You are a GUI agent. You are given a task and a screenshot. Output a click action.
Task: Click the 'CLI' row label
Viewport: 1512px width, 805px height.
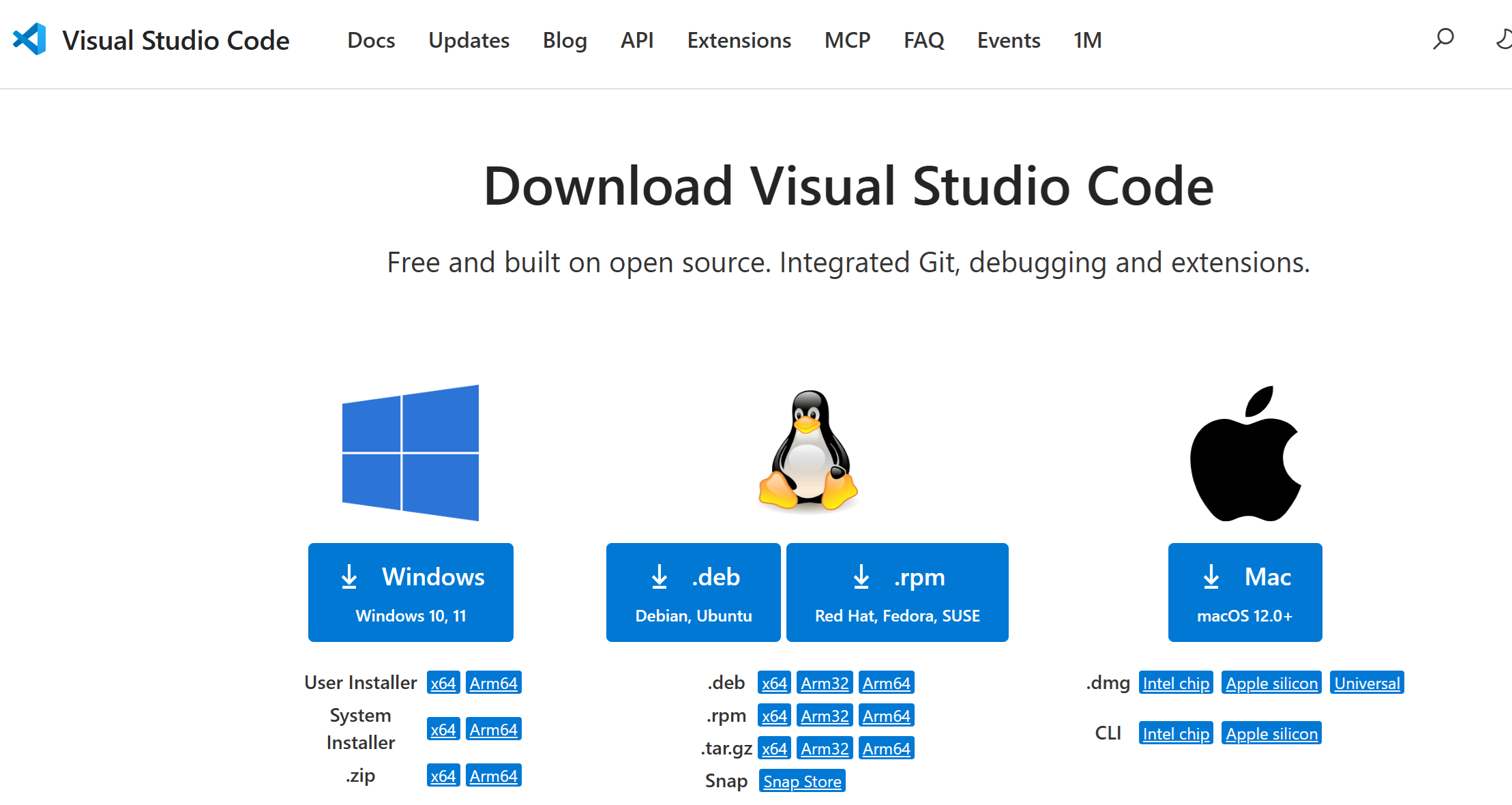(x=1108, y=733)
